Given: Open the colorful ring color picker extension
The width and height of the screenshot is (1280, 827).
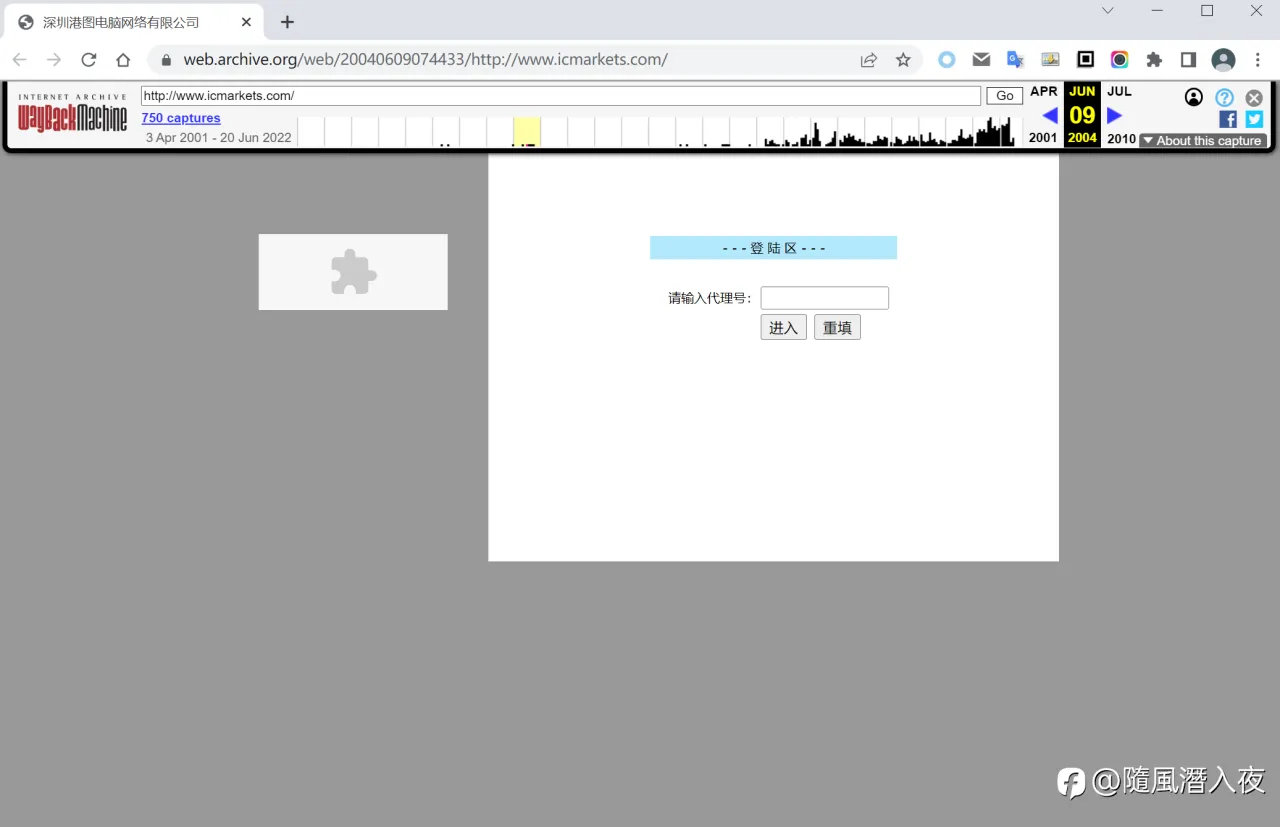Looking at the screenshot, I should [1119, 60].
